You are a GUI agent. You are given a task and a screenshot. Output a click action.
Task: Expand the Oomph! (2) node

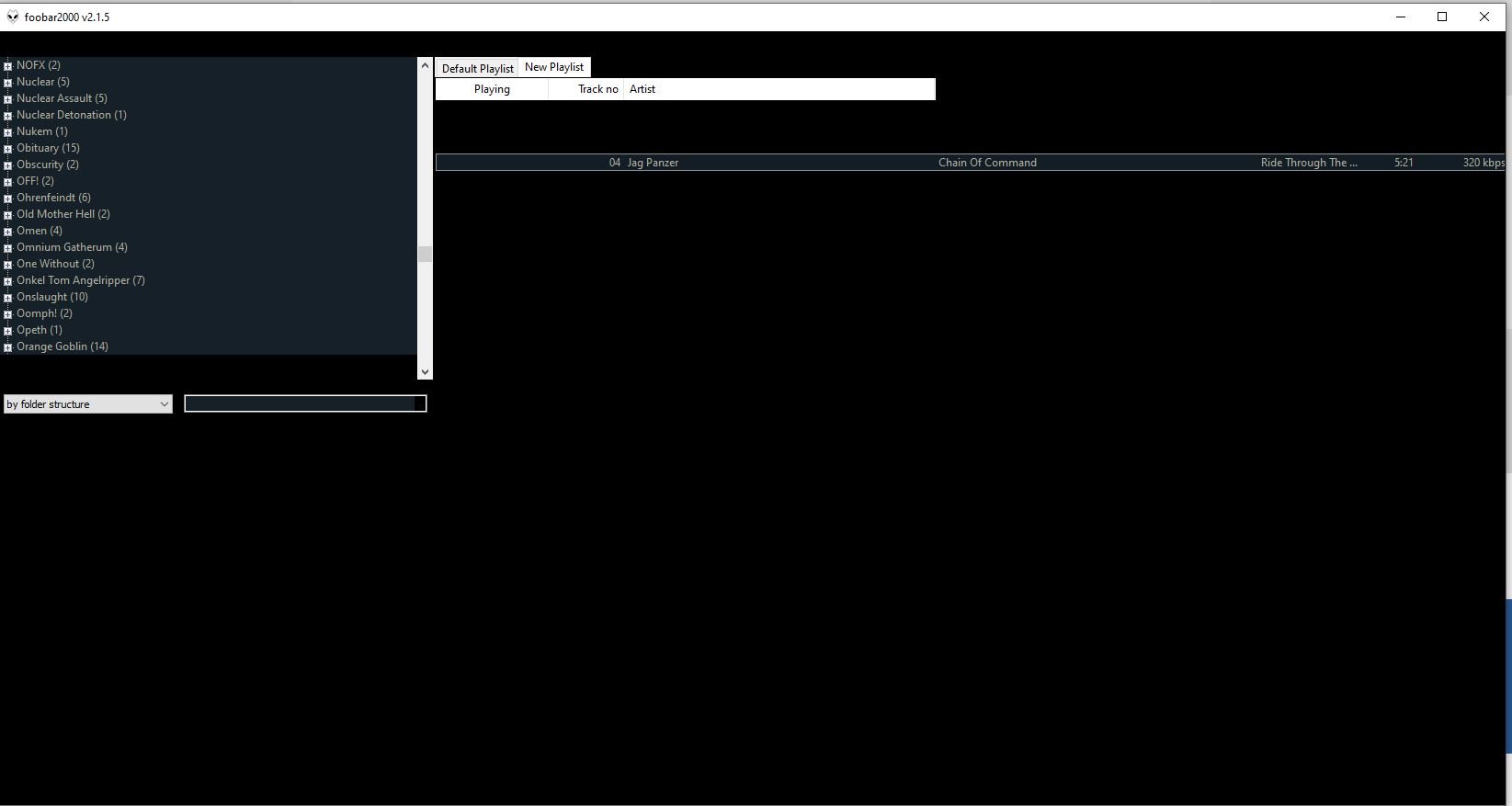point(7,314)
